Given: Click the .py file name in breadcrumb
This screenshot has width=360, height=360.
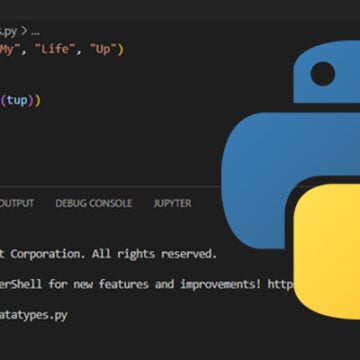Looking at the screenshot, I should click(8, 32).
